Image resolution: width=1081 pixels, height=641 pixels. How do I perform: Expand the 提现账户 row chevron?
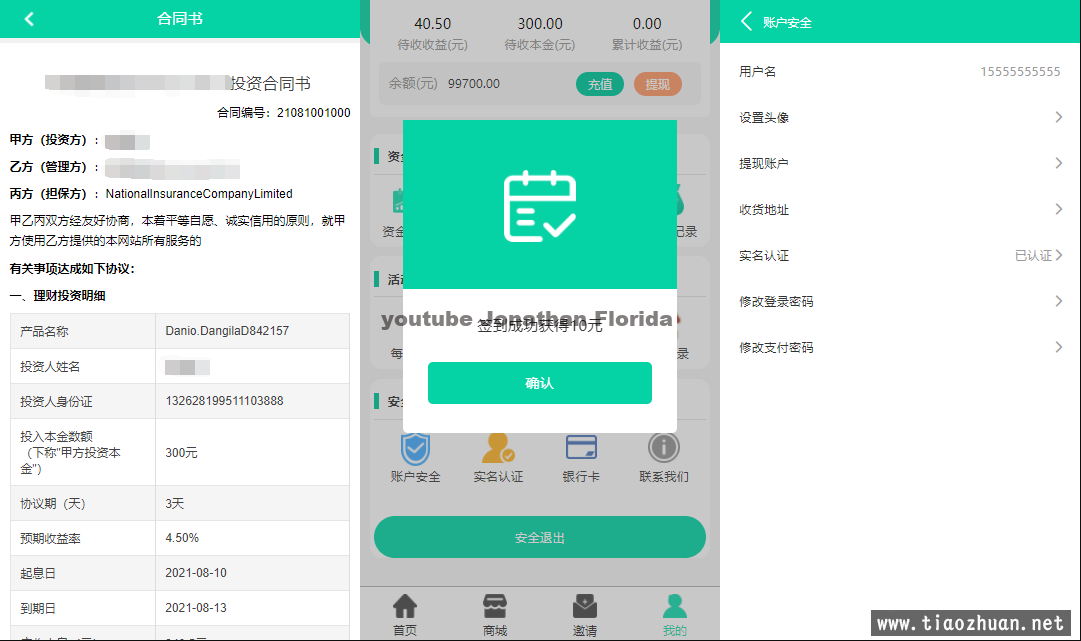pos(1058,164)
